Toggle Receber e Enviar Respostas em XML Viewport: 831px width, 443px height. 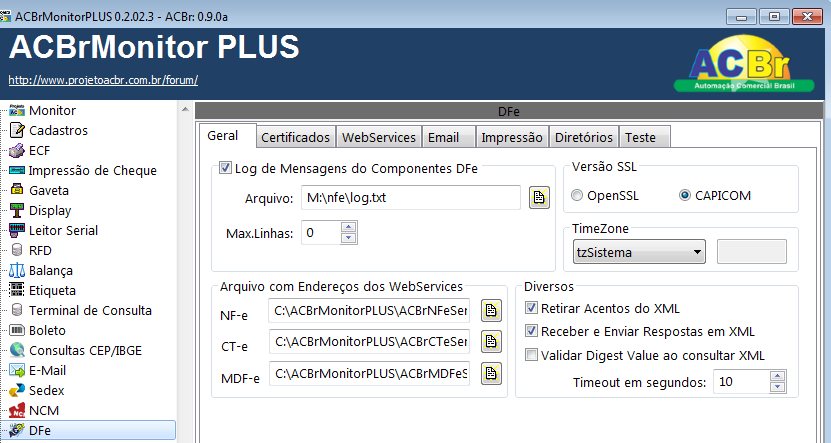tap(531, 331)
